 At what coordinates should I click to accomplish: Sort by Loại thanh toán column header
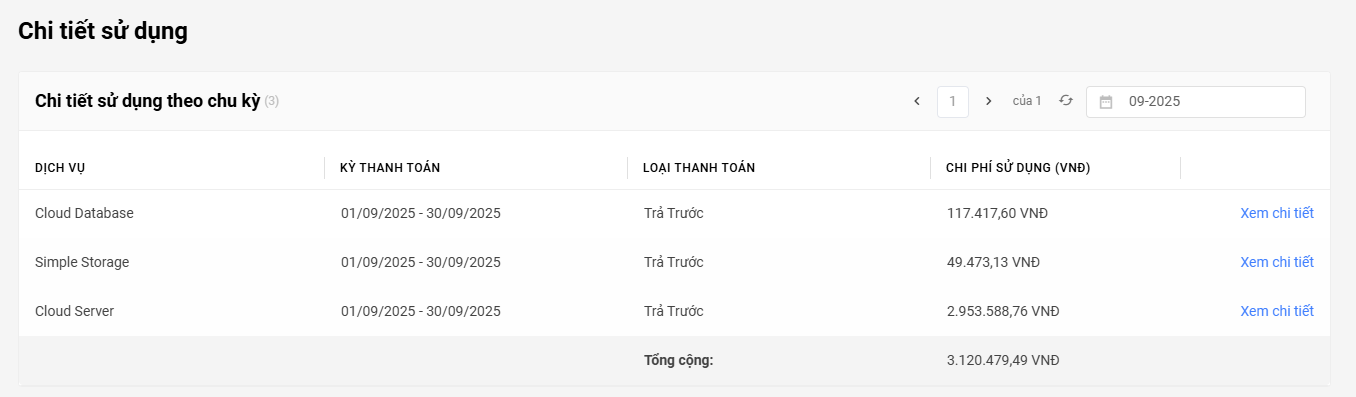click(x=699, y=168)
